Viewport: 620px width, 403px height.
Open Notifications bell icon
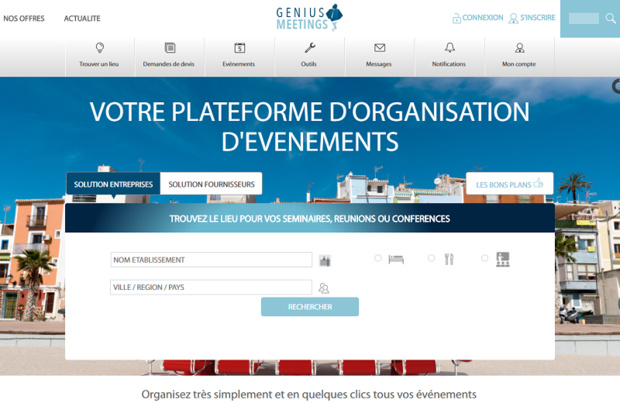click(x=450, y=48)
